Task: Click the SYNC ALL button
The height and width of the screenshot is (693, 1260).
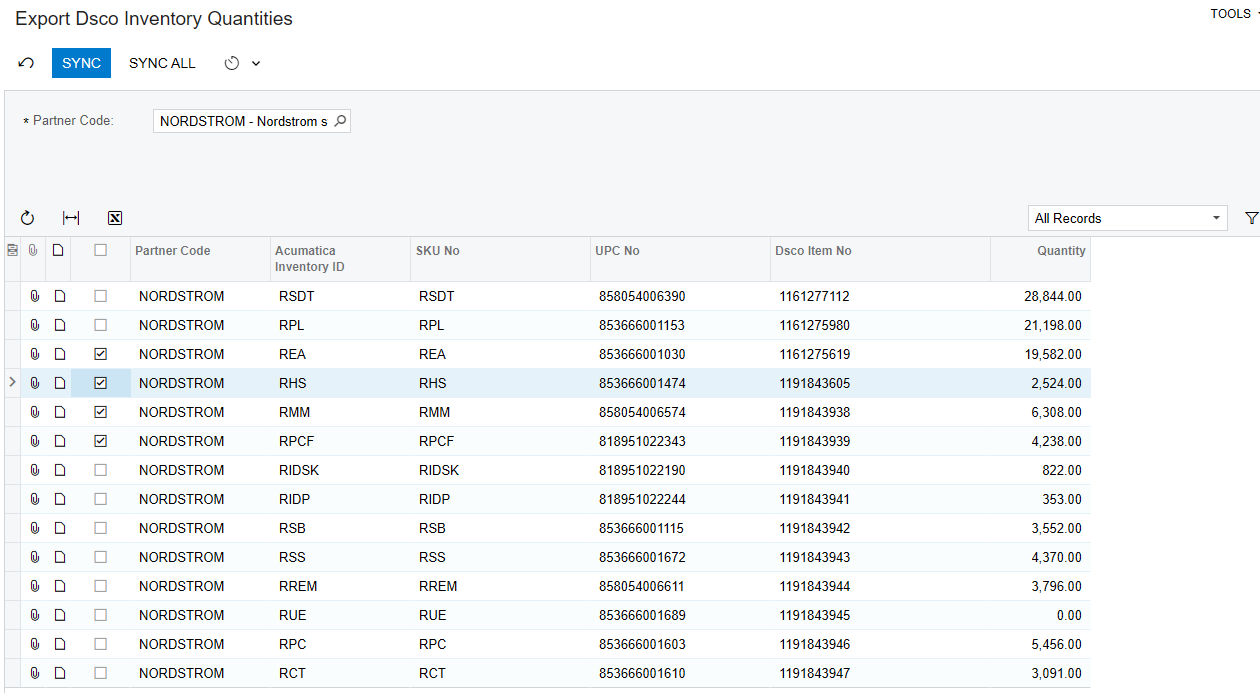Action: (162, 63)
